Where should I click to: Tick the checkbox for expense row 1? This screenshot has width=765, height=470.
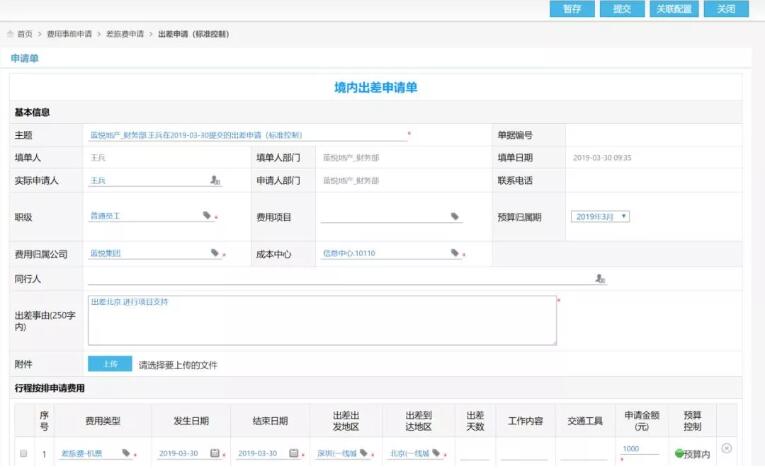point(23,453)
